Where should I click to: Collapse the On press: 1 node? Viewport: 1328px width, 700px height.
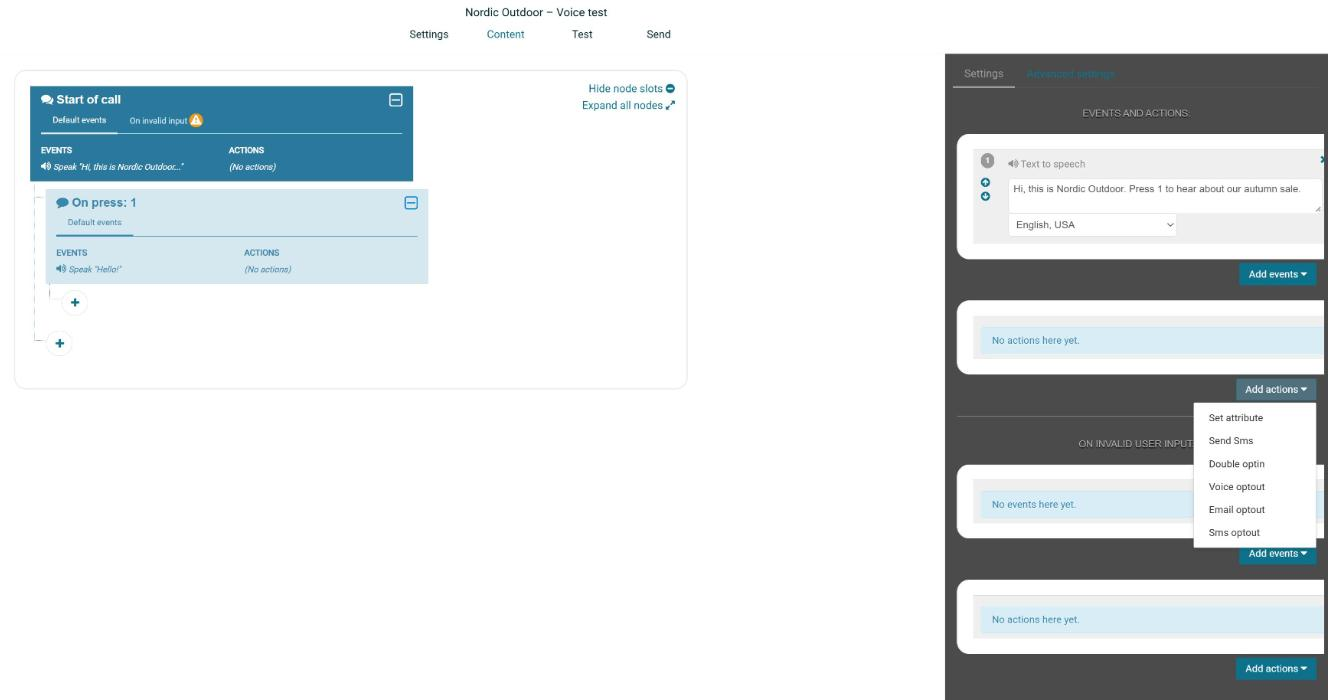pyautogui.click(x=410, y=203)
